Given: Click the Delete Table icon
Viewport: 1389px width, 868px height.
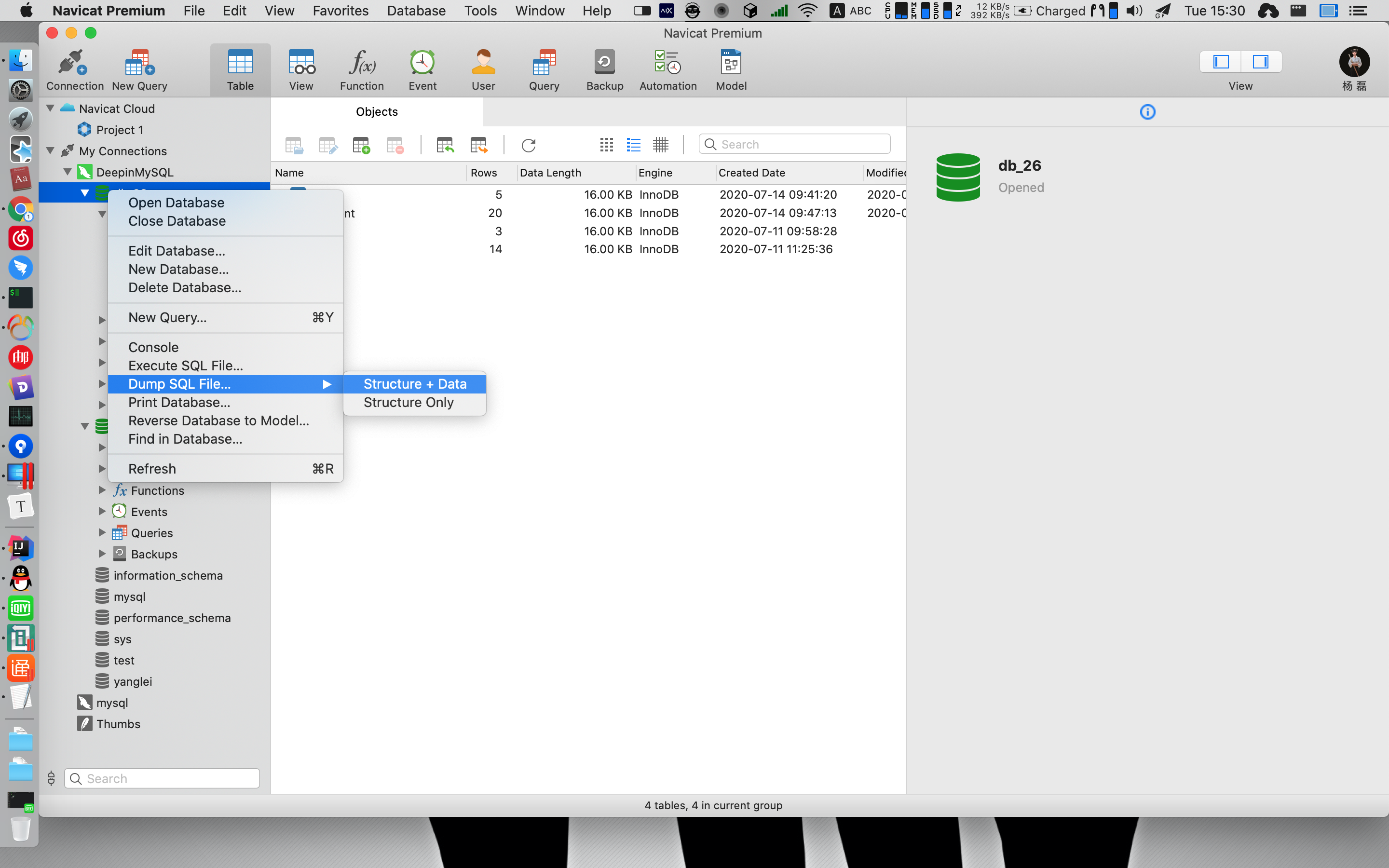Looking at the screenshot, I should [395, 145].
